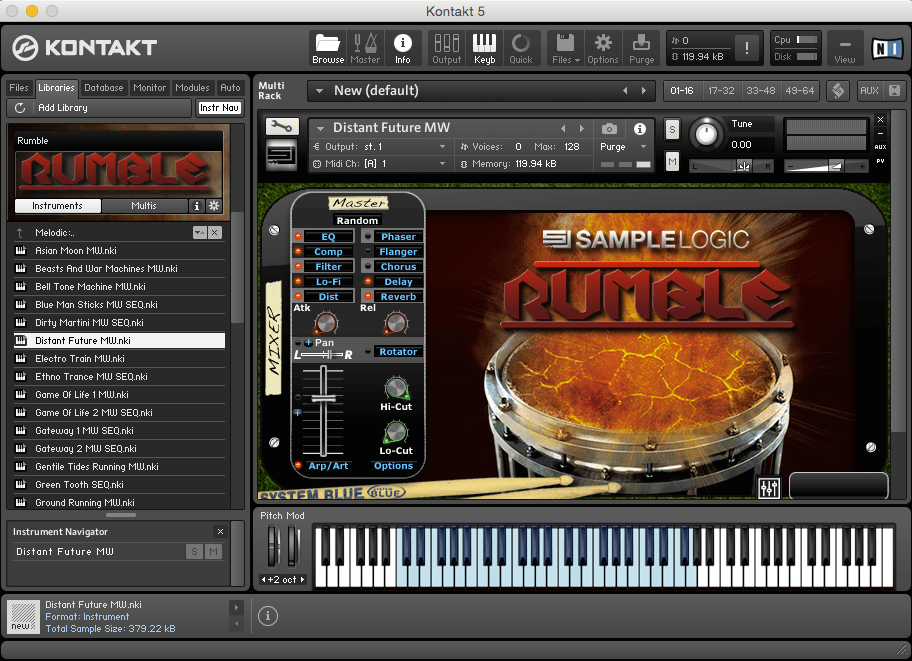
Task: Click the Purge icon in the main toolbar
Action: coord(641,46)
